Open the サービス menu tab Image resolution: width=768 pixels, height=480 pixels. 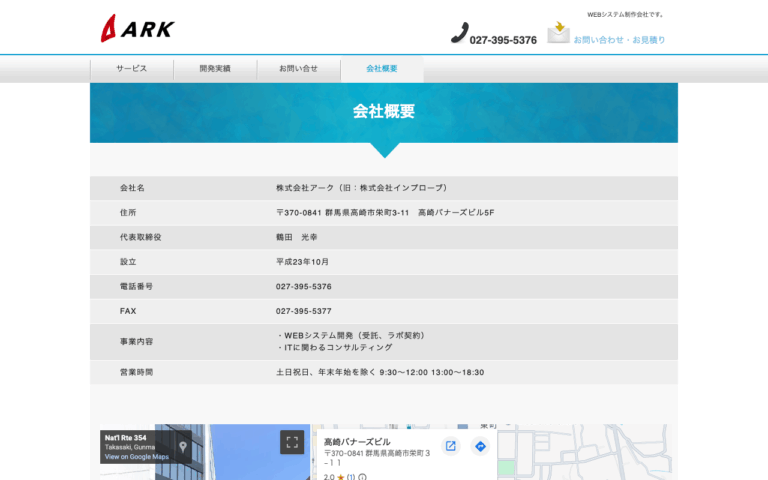(x=132, y=69)
